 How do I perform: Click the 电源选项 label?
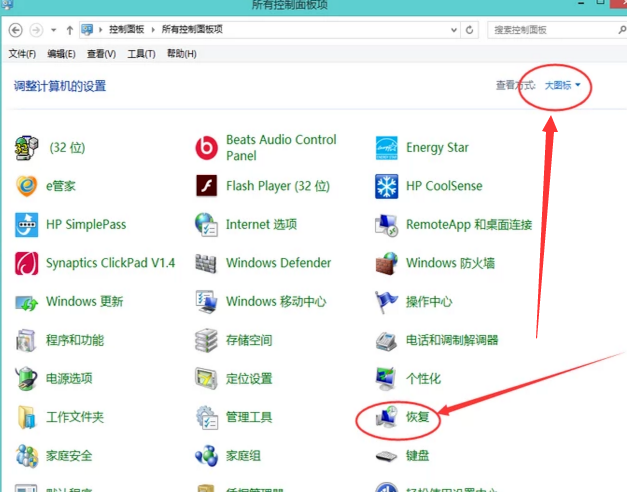(x=69, y=378)
